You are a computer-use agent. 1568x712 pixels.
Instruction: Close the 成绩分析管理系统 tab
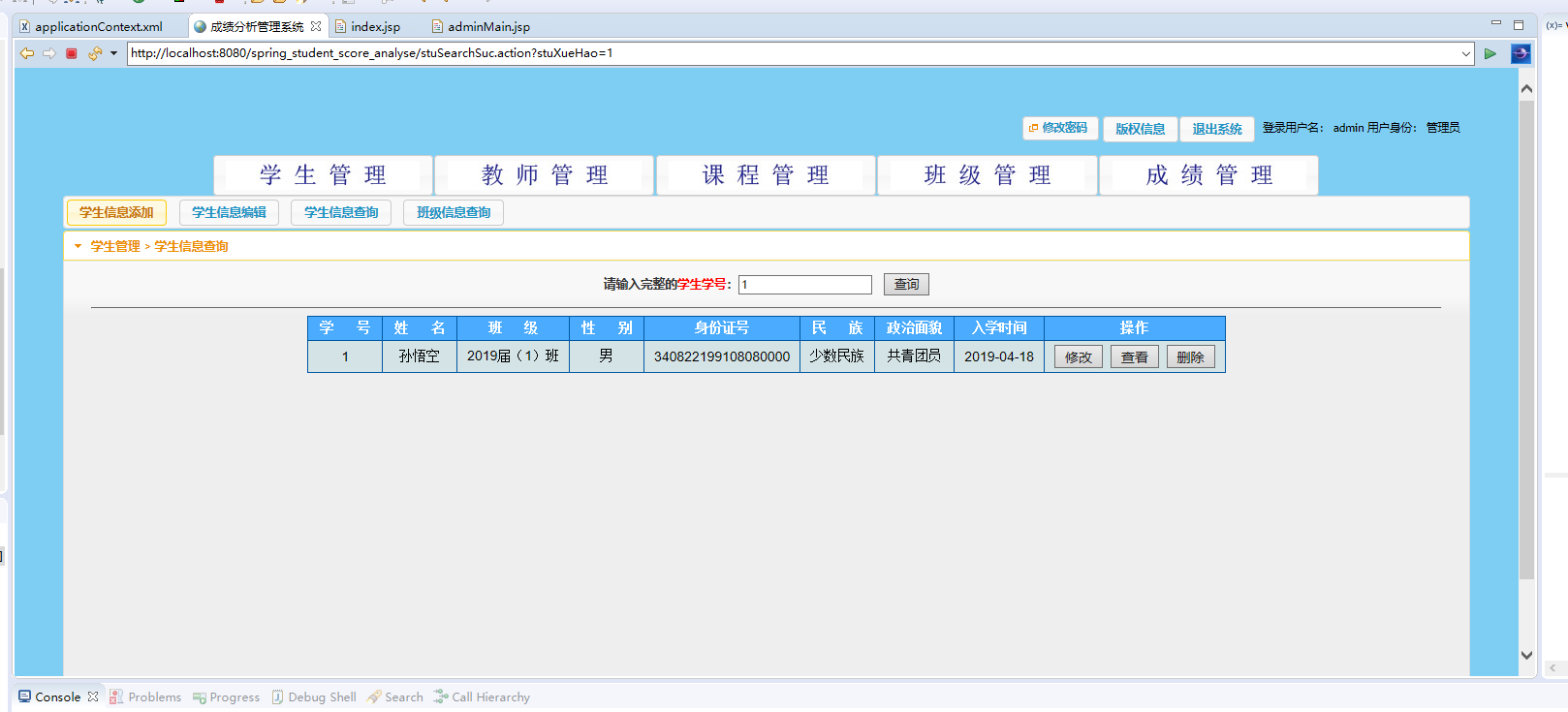pyautogui.click(x=316, y=26)
